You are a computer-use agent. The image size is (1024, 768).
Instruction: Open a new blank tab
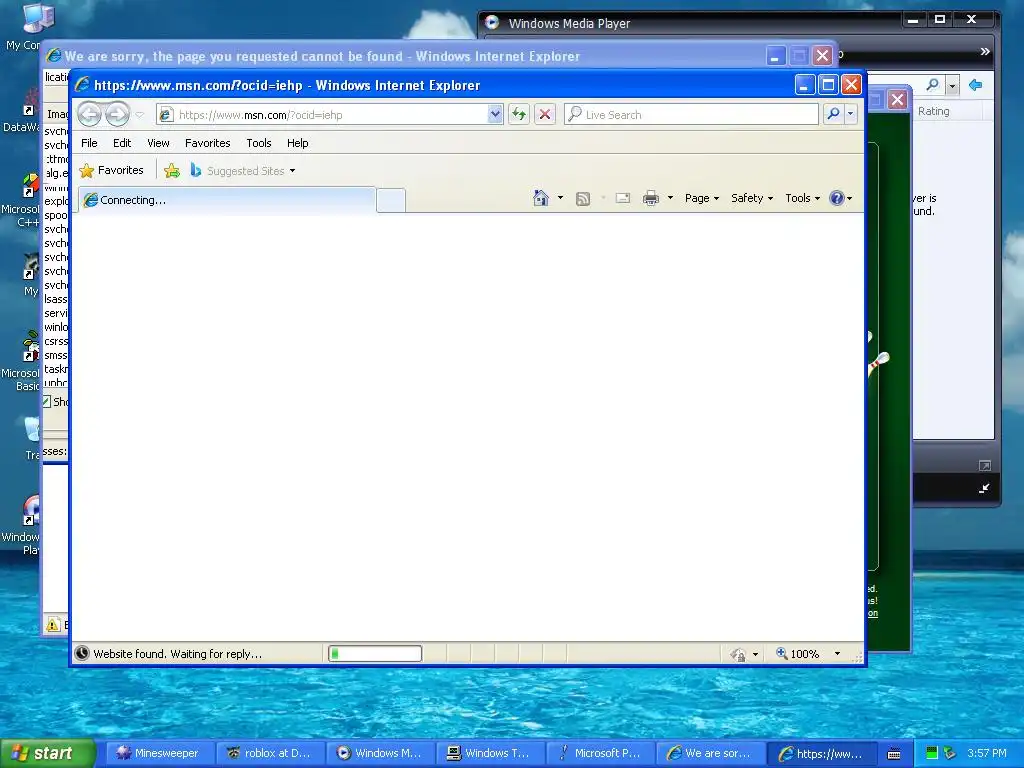tap(391, 200)
